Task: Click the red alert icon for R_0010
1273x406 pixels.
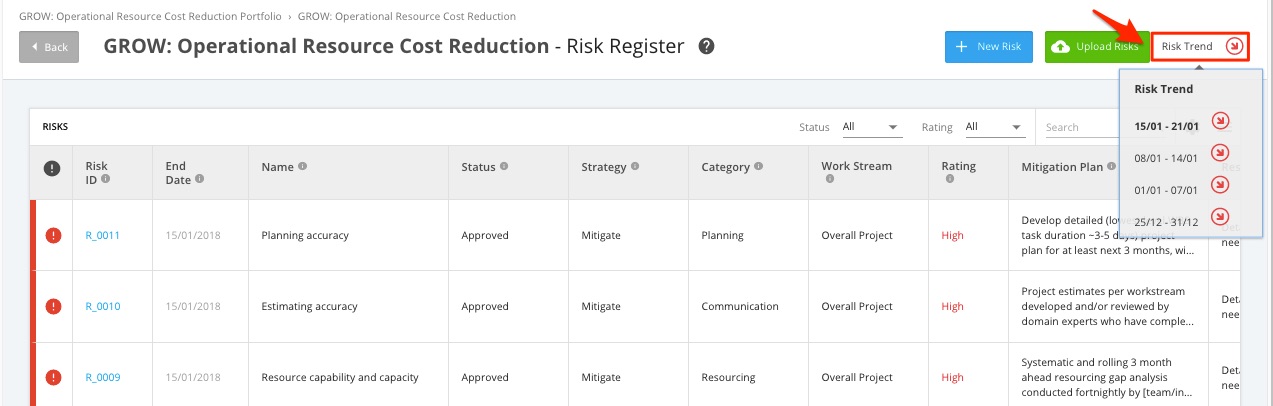Action: coord(53,307)
